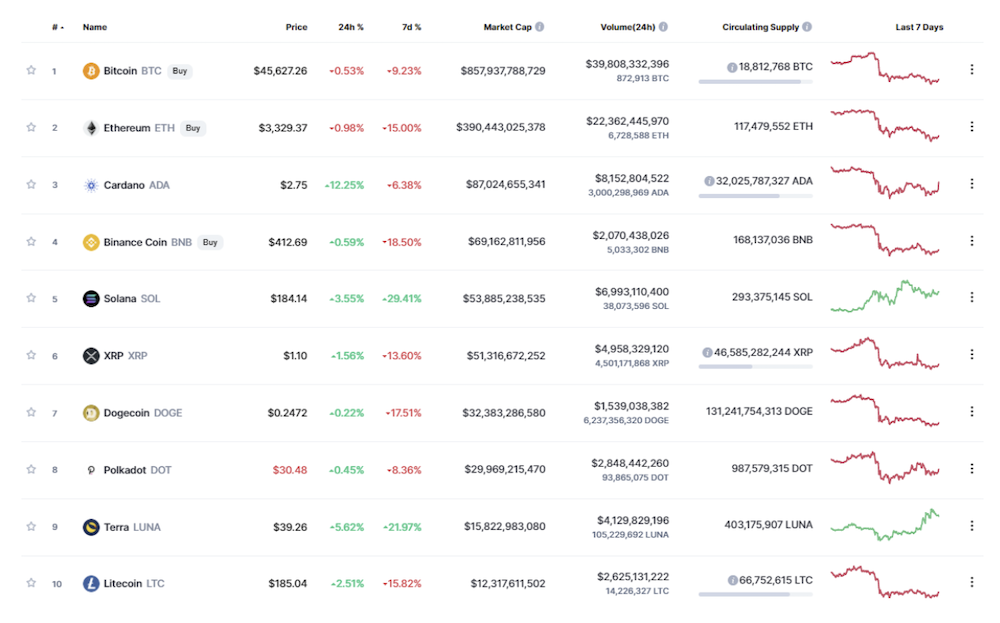Click the Volume(24h) info icon
Image resolution: width=1000 pixels, height=623 pixels.
coord(663,27)
